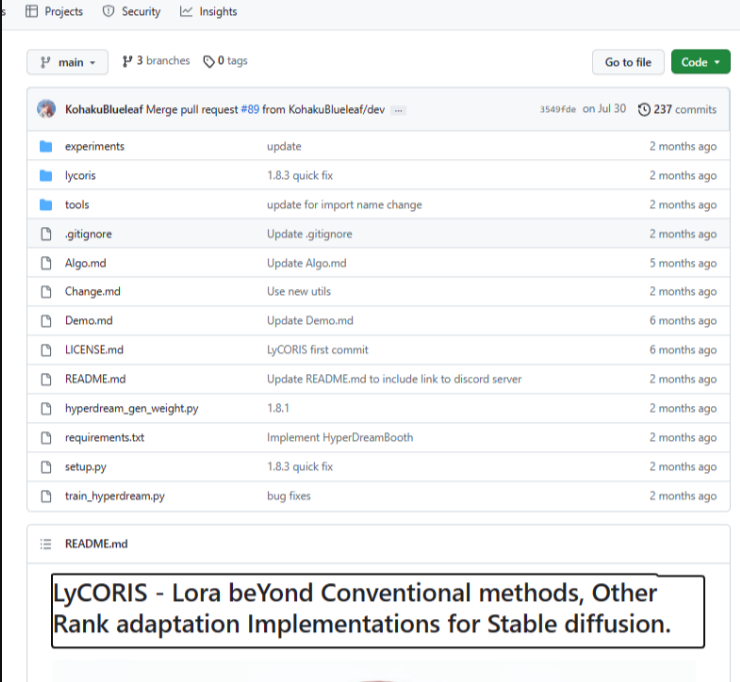Open the LICENSE.md file

coord(94,350)
